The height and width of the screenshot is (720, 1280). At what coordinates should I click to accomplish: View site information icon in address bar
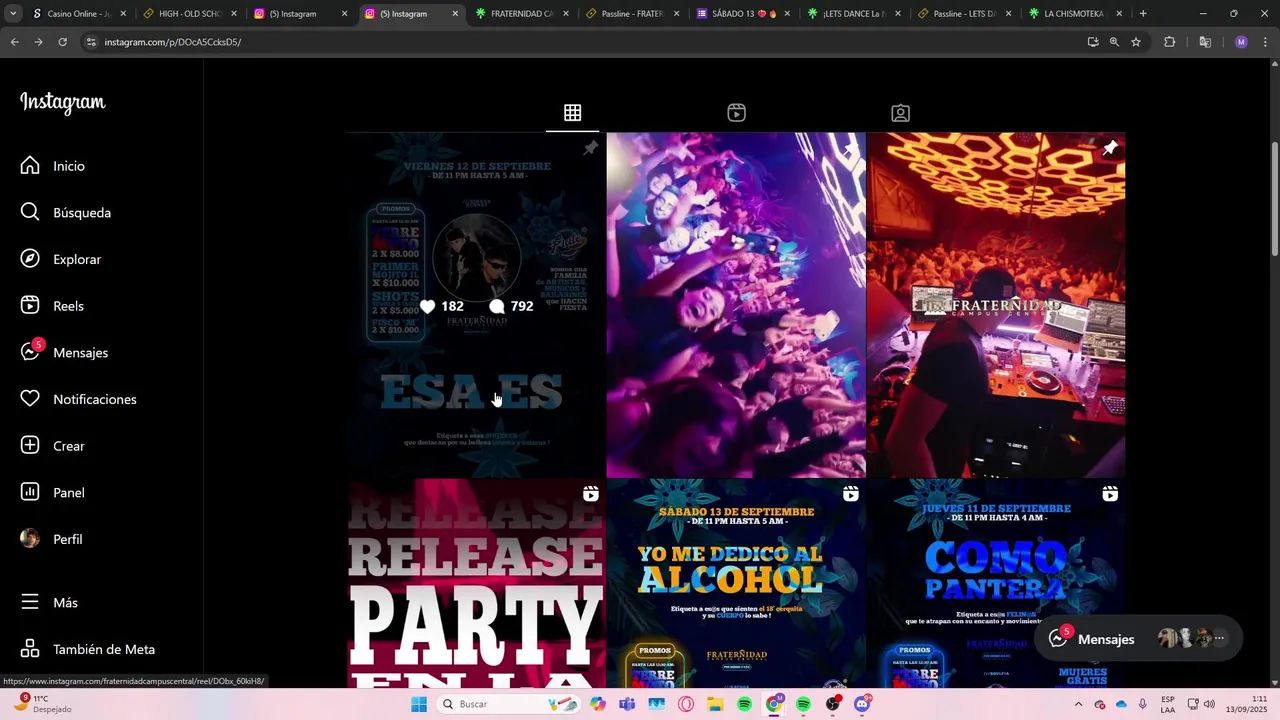[x=91, y=42]
